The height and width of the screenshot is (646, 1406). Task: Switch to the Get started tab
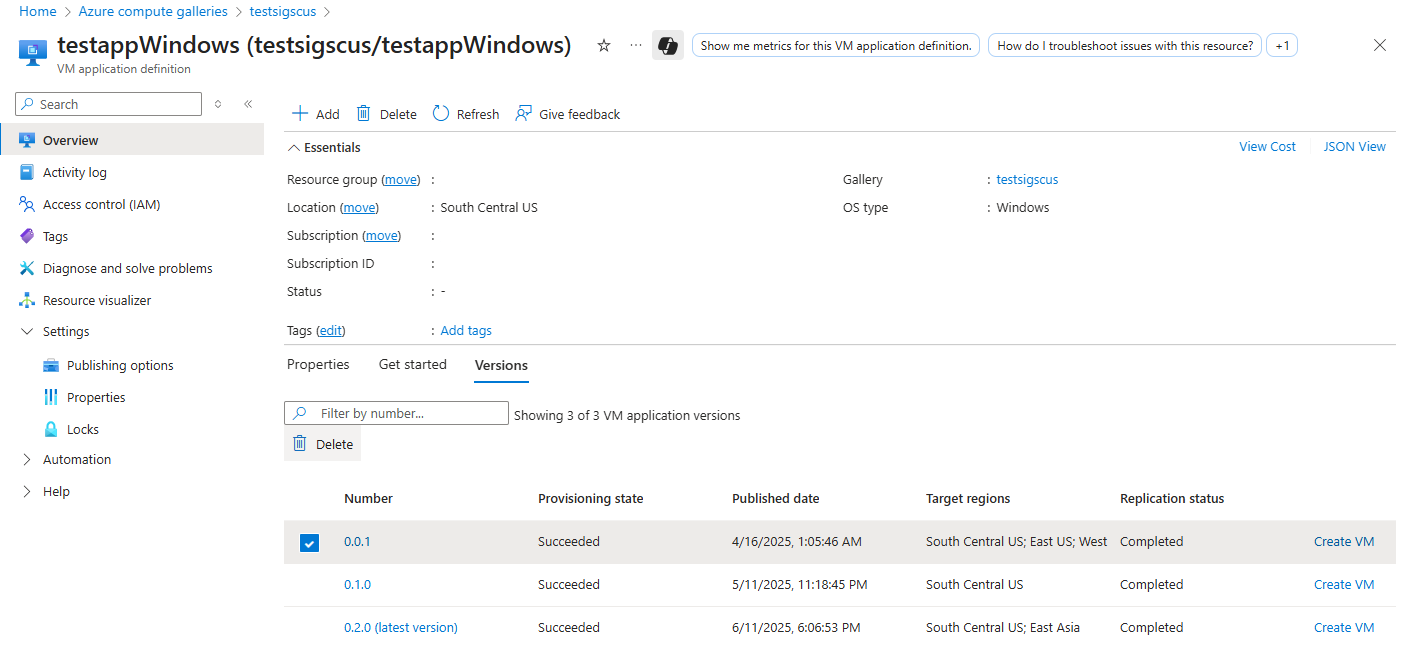412,364
